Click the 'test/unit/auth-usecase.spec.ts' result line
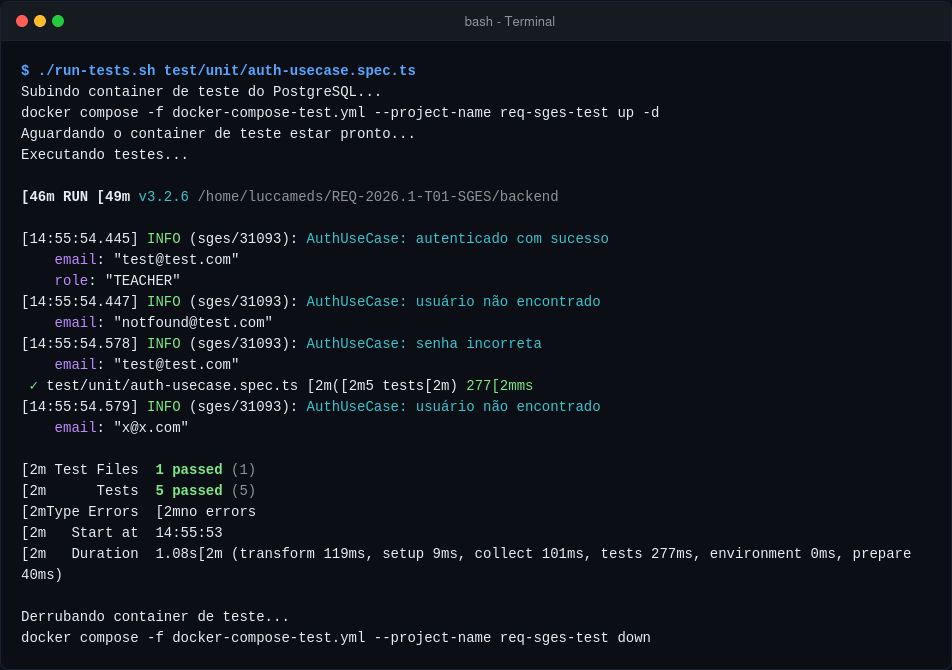The width and height of the screenshot is (952, 670). tap(281, 385)
